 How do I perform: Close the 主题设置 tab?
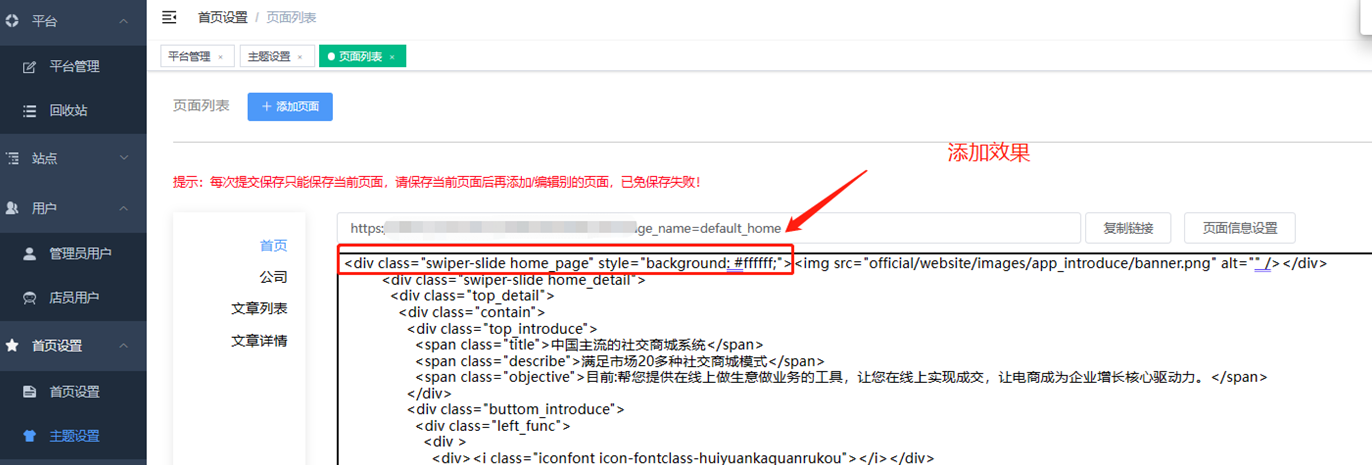click(300, 57)
